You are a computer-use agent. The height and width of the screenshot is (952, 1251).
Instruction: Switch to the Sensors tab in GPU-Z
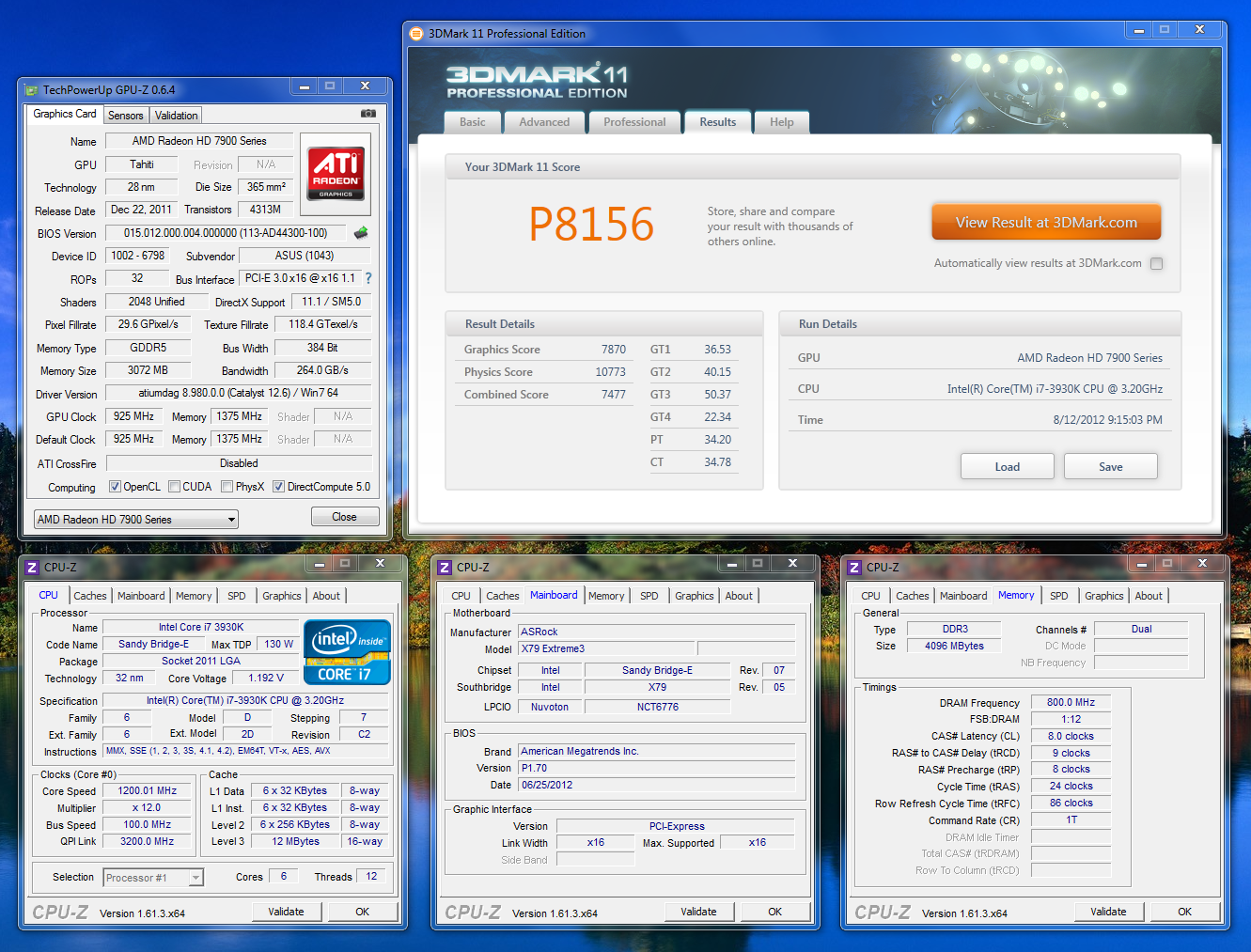pyautogui.click(x=126, y=116)
